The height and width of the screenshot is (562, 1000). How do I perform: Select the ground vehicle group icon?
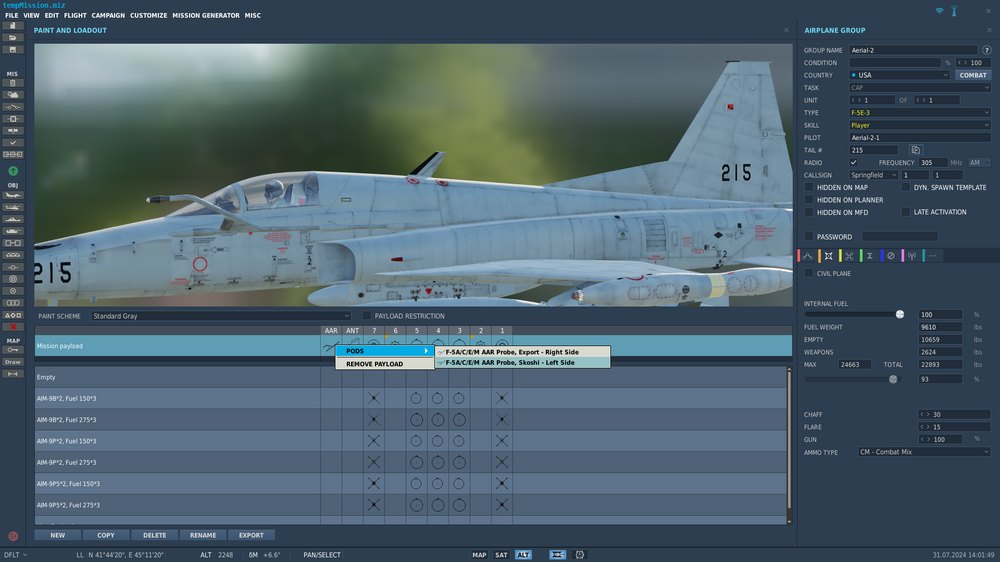(12, 231)
